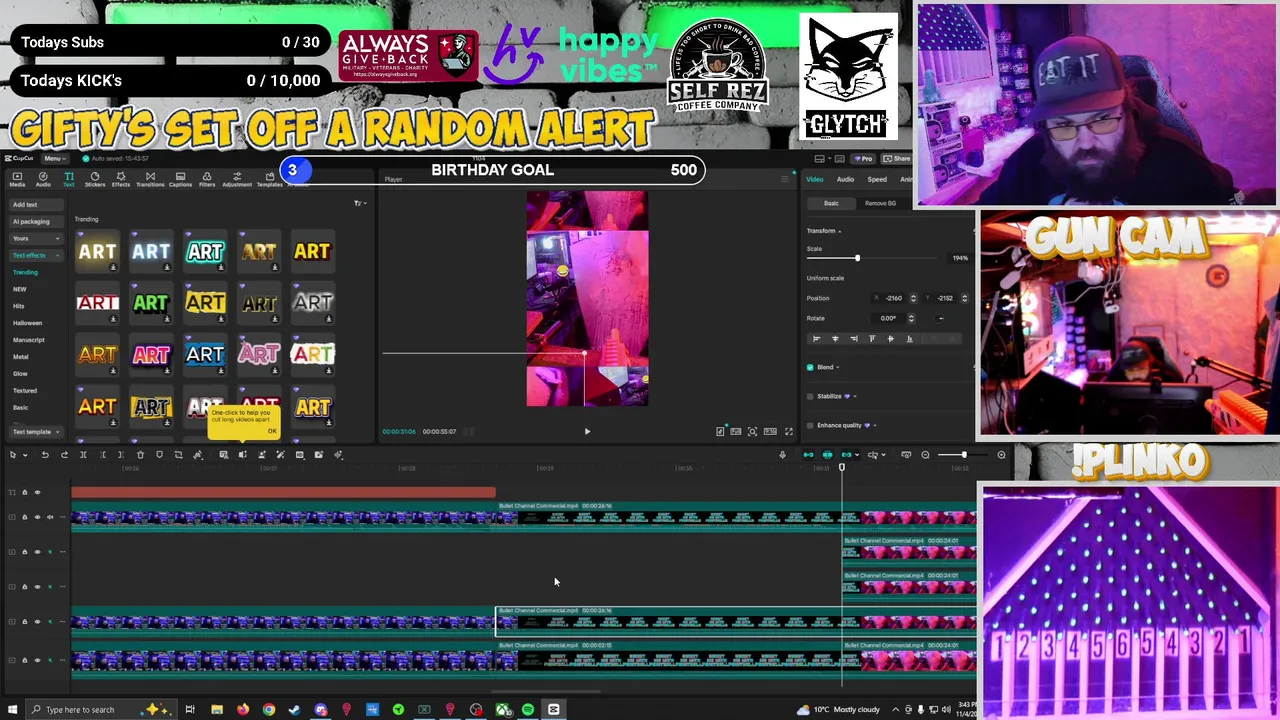Click the split clip icon

point(83,455)
